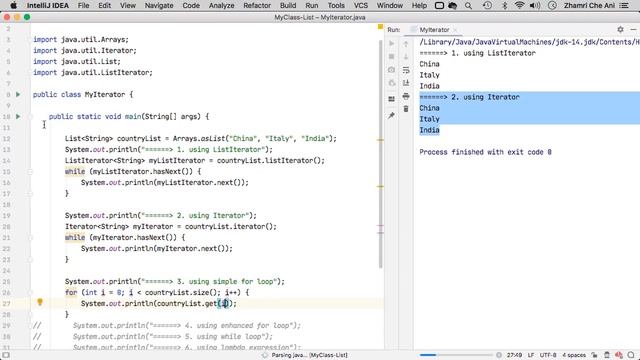Open the Apple menu
This screenshot has height=360, width=640.
(13, 5)
